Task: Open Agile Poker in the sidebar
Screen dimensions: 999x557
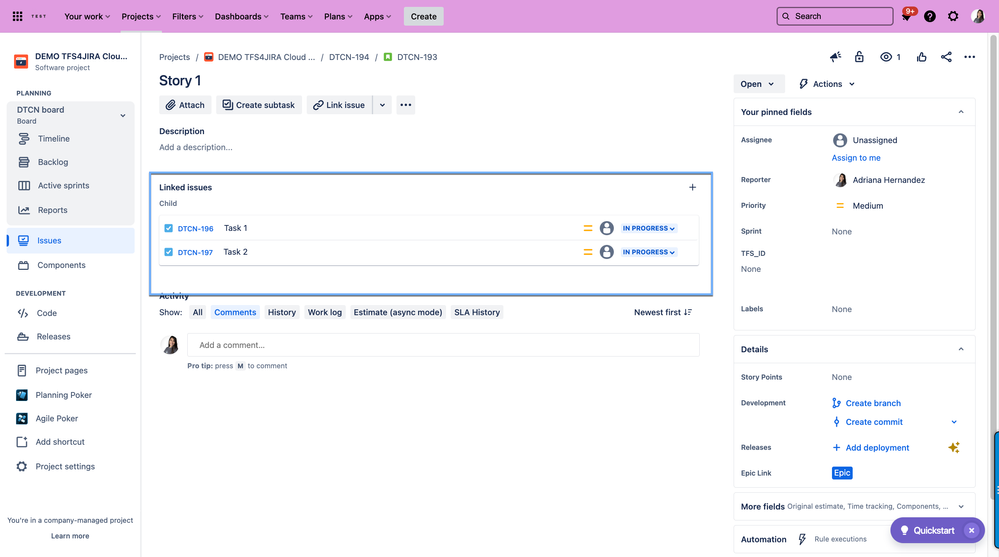Action: tap(57, 419)
